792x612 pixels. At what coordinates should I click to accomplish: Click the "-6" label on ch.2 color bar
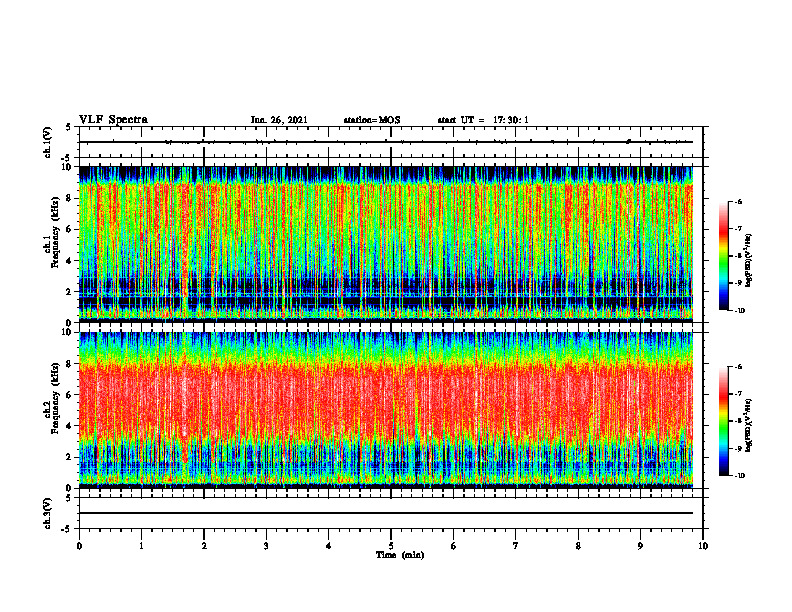coord(738,367)
